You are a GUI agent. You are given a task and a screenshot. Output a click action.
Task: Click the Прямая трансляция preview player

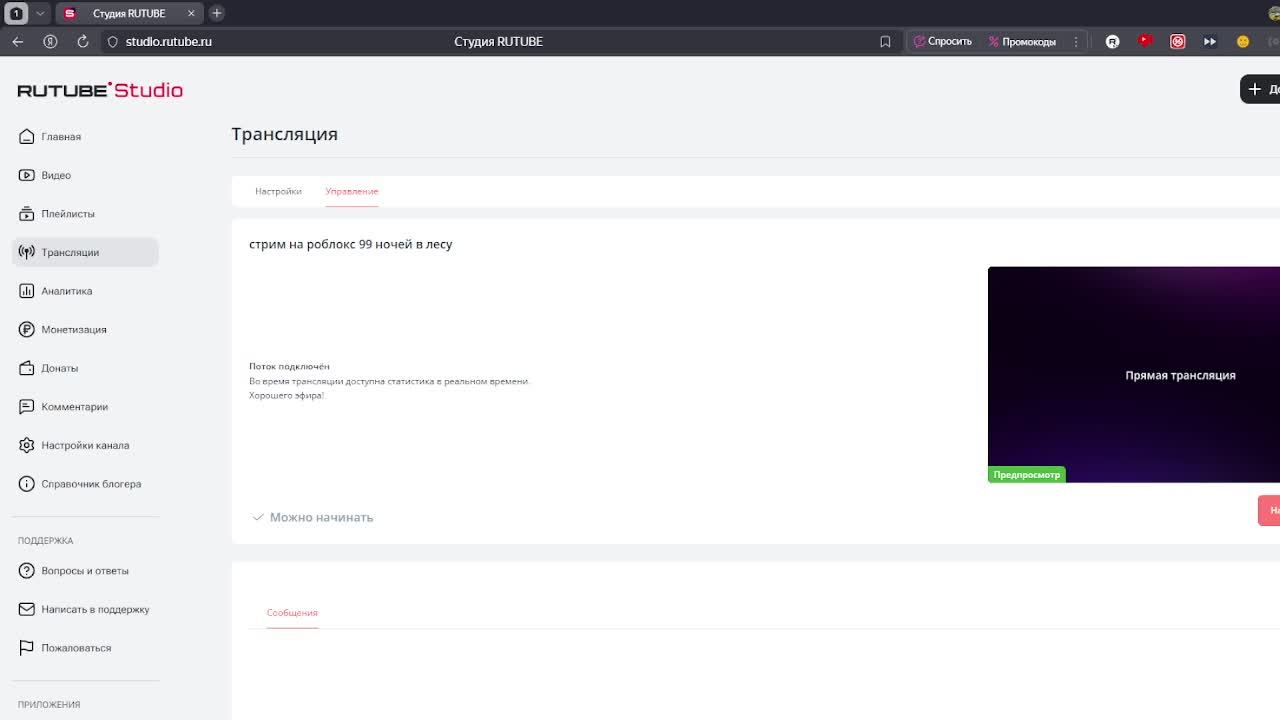(x=1134, y=375)
